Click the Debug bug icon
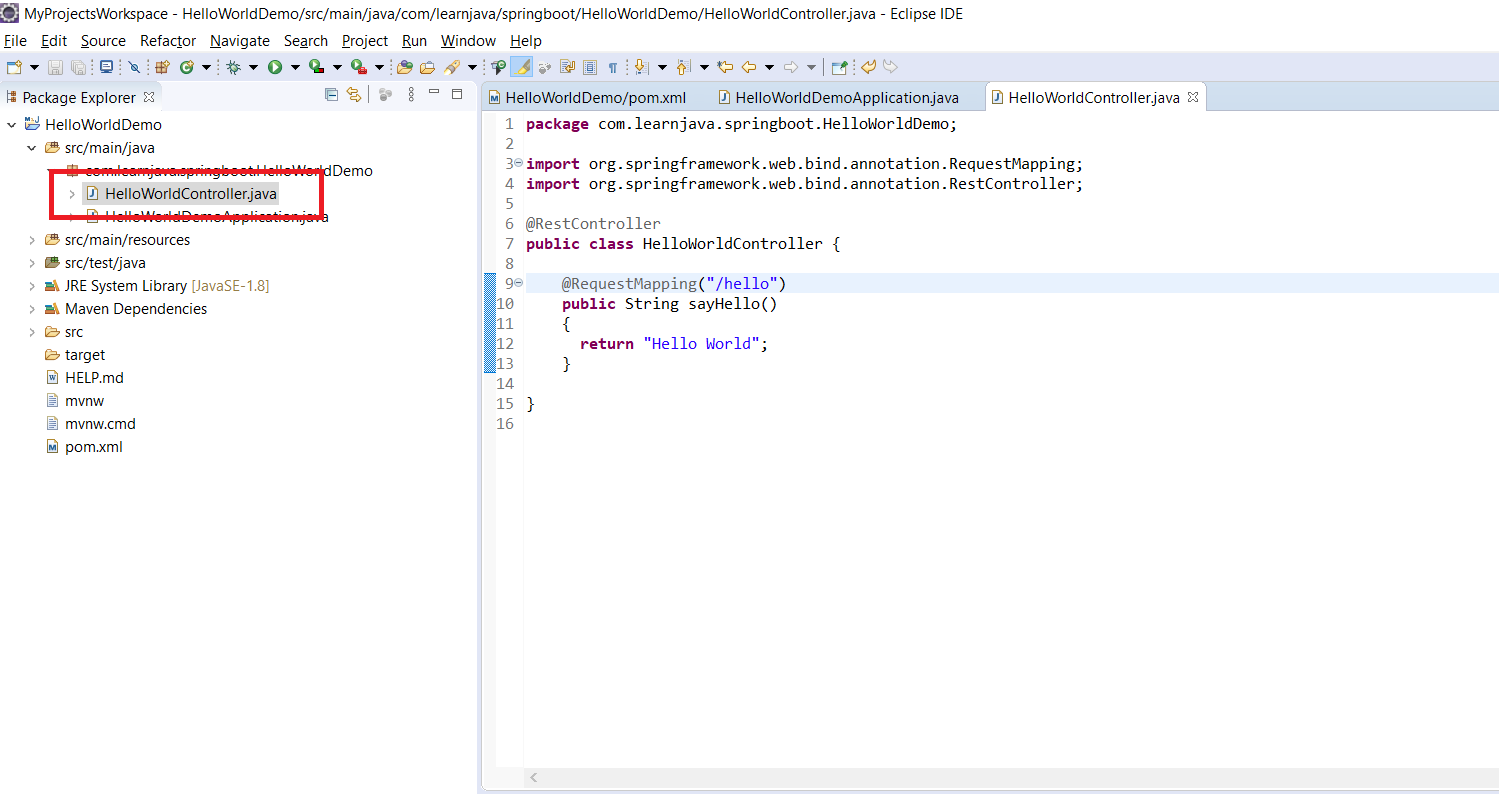 233,67
